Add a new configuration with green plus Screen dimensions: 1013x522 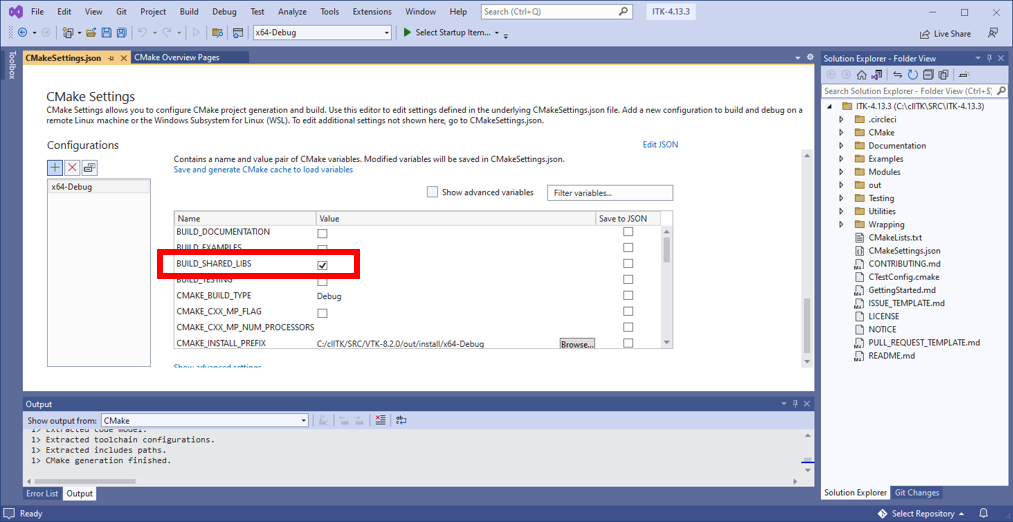pyautogui.click(x=55, y=167)
